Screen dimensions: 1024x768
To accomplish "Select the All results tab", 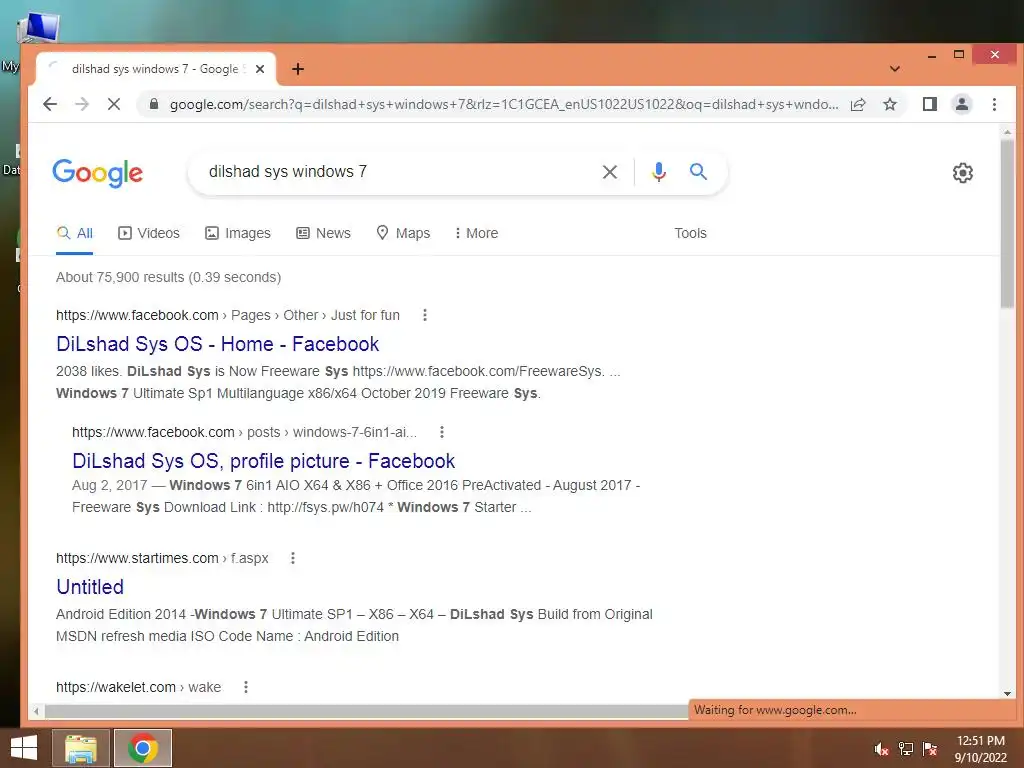I will coord(74,233).
